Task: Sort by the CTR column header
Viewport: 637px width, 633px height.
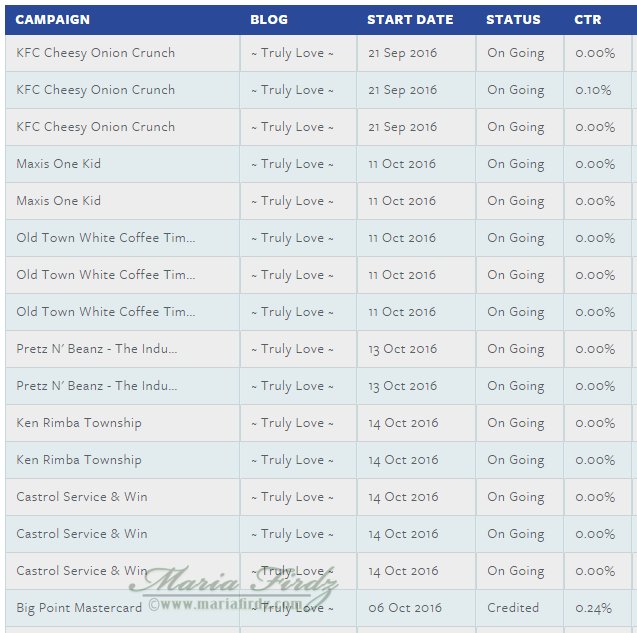Action: 587,20
